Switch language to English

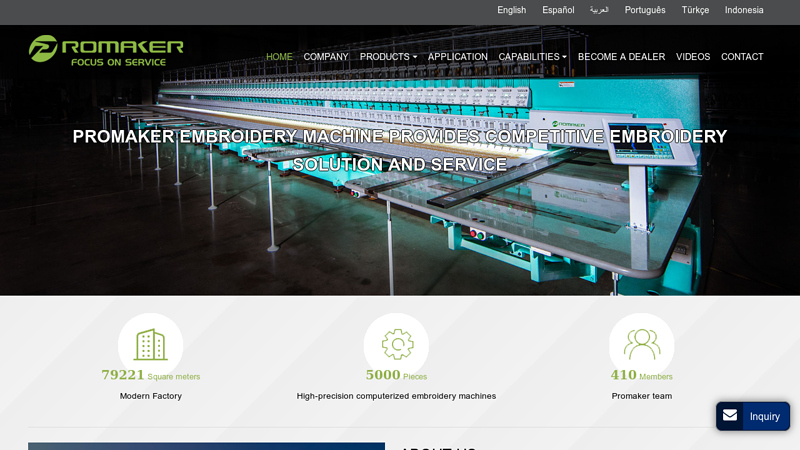pyautogui.click(x=511, y=10)
